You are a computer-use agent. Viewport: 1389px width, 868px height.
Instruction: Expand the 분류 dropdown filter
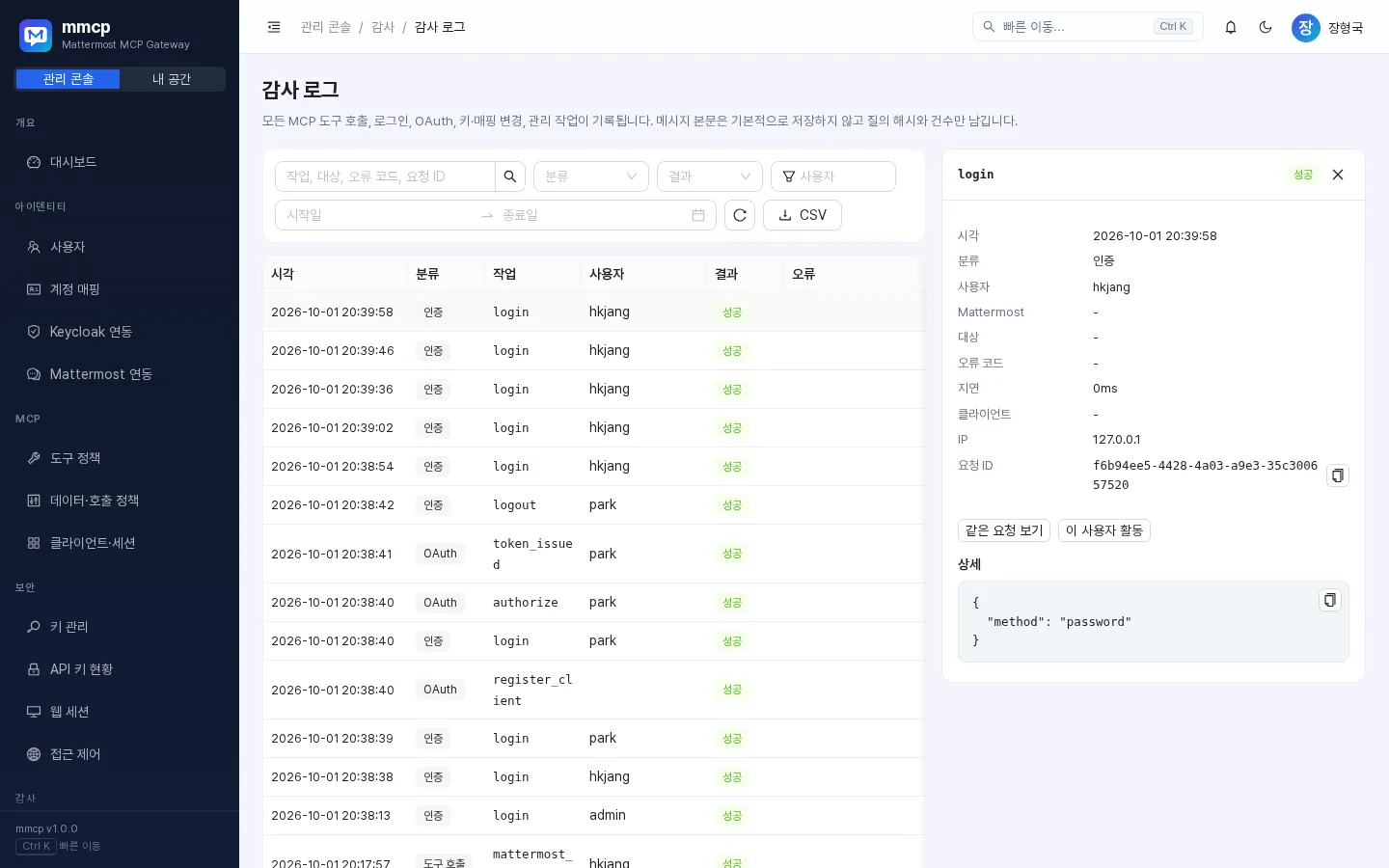tap(591, 176)
